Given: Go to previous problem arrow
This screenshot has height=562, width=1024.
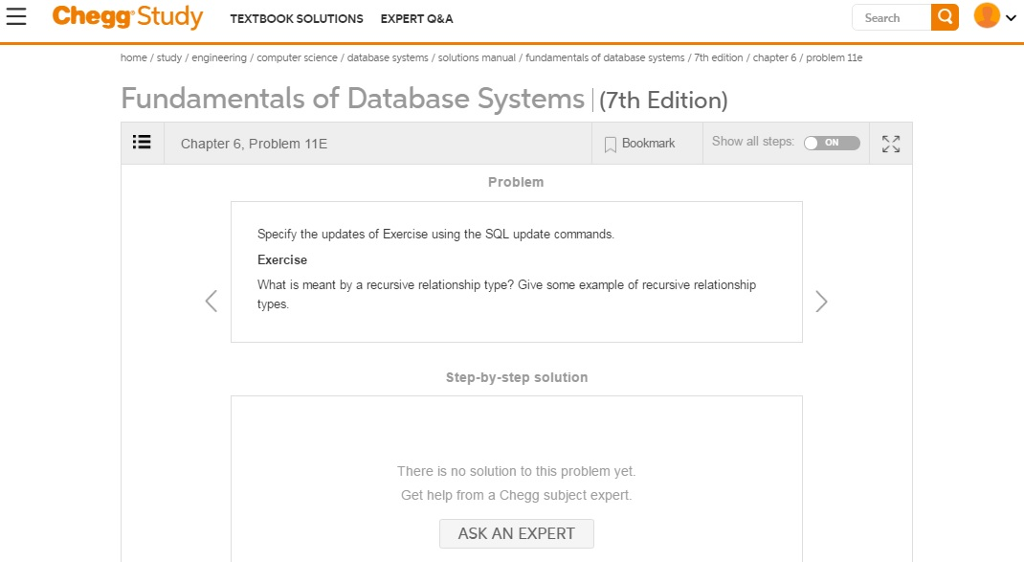Looking at the screenshot, I should click(x=211, y=301).
